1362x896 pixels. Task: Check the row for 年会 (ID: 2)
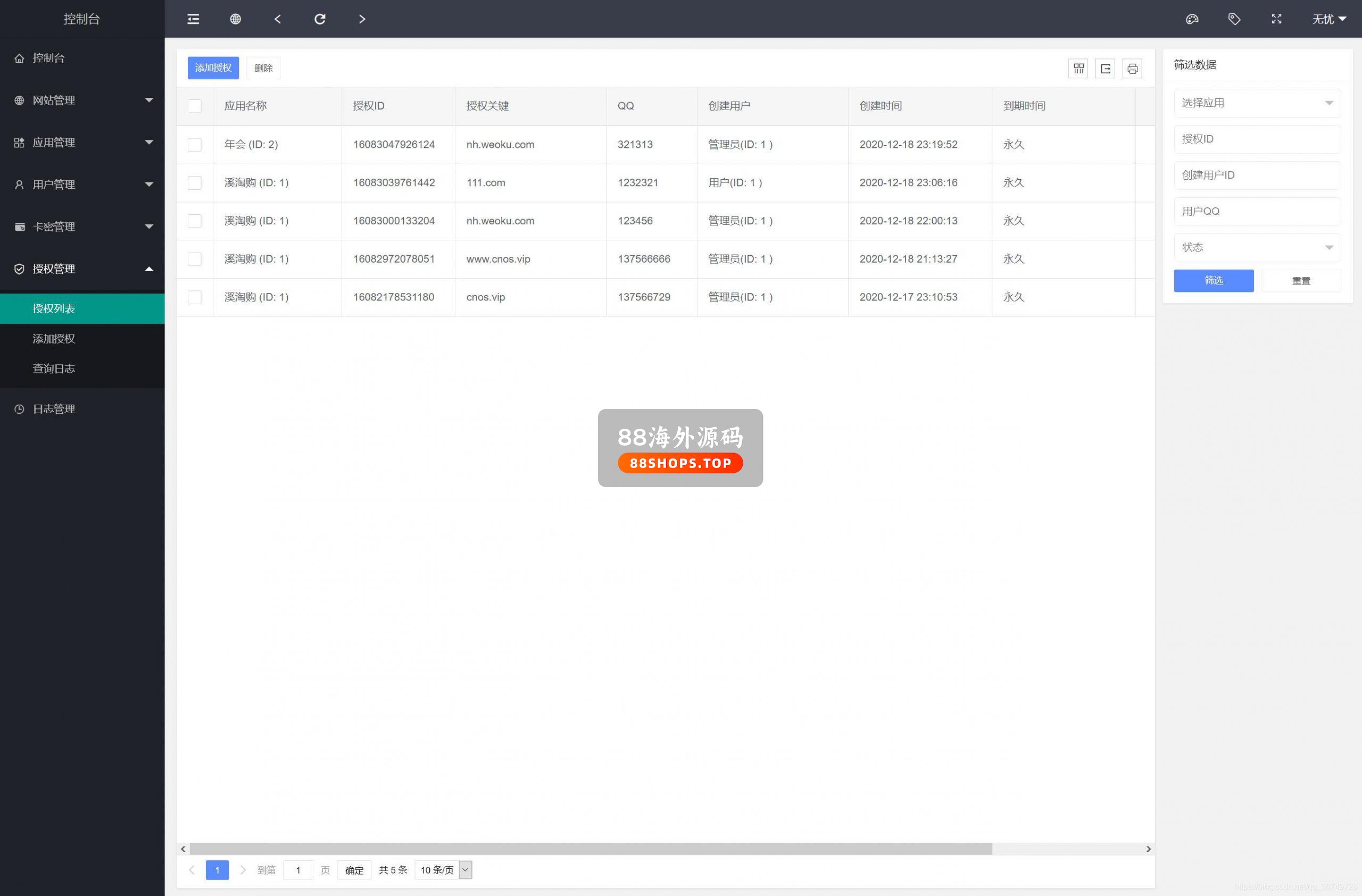195,145
